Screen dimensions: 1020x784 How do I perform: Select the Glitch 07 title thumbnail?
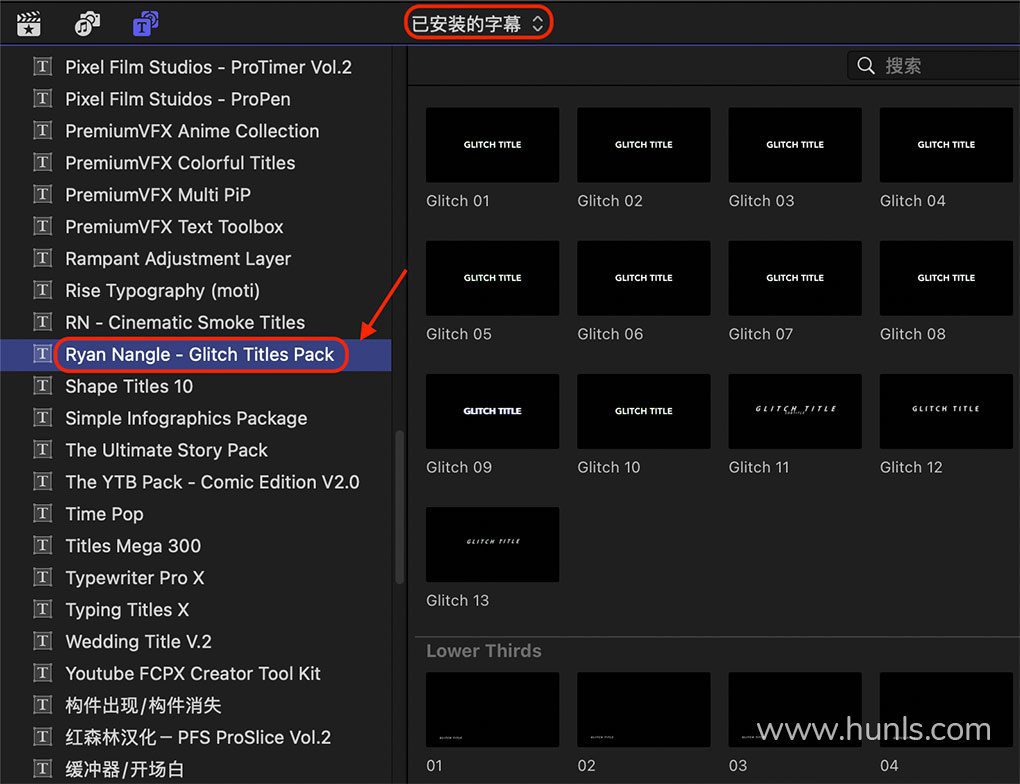pyautogui.click(x=795, y=278)
